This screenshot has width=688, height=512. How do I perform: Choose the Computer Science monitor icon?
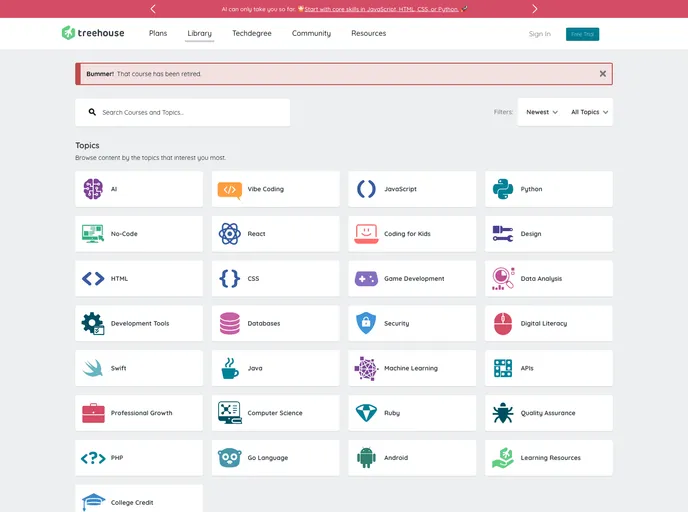(x=229, y=413)
